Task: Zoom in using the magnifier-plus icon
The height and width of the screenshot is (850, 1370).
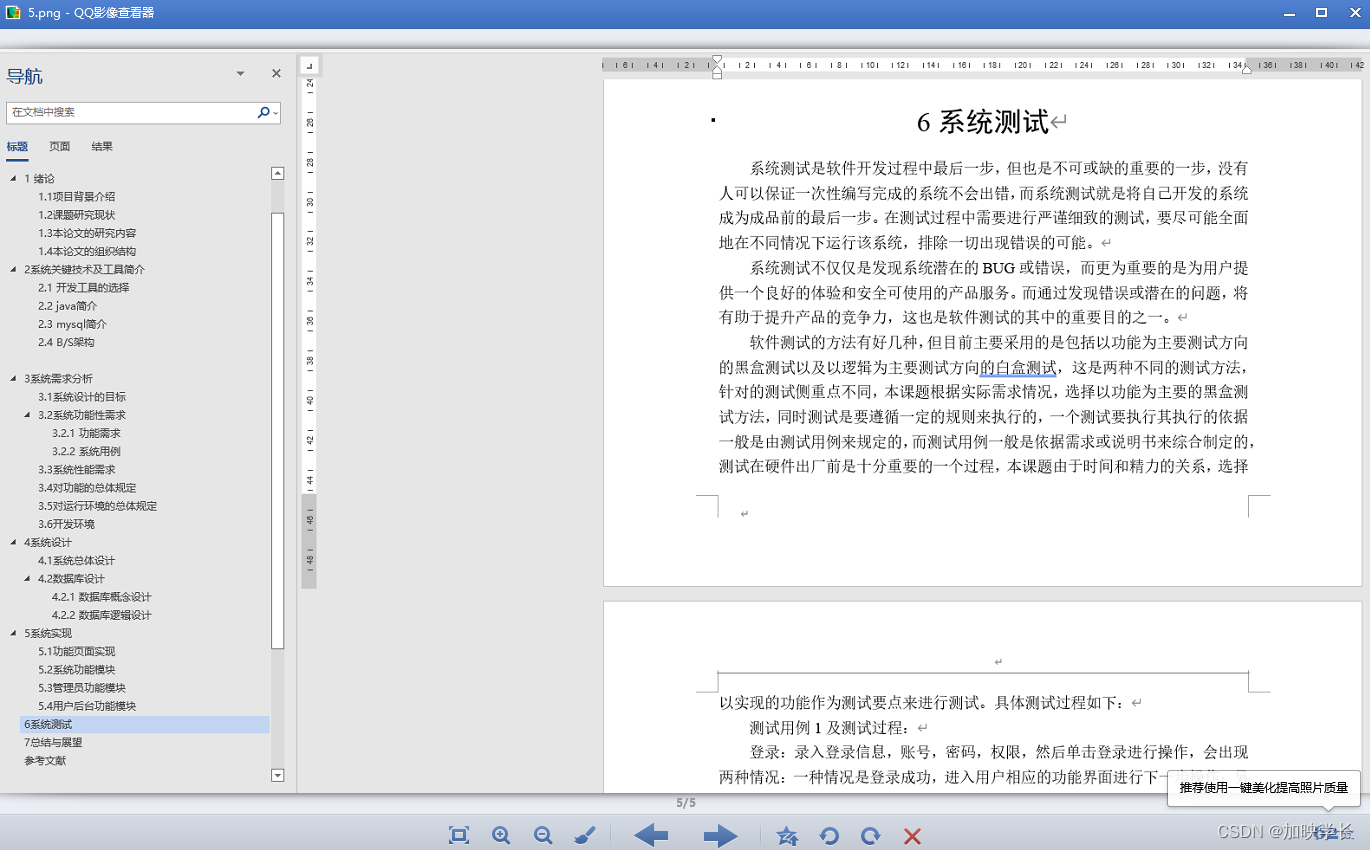Action: (501, 835)
